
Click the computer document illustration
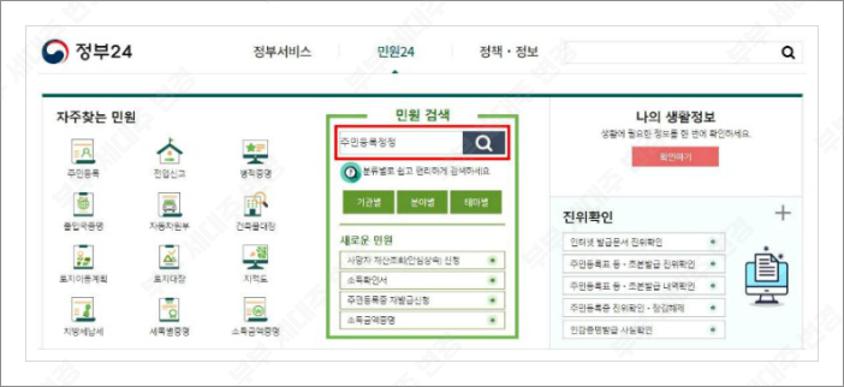[766, 275]
